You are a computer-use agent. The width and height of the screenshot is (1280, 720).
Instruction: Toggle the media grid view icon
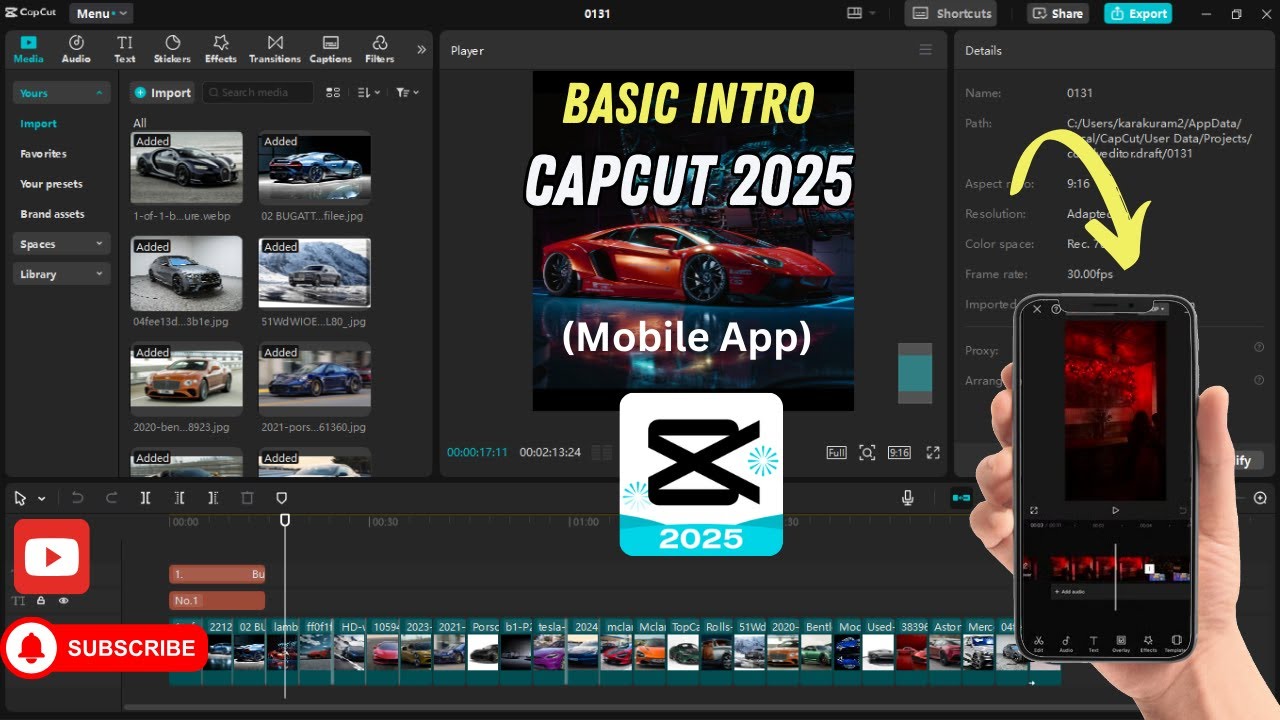(x=333, y=92)
